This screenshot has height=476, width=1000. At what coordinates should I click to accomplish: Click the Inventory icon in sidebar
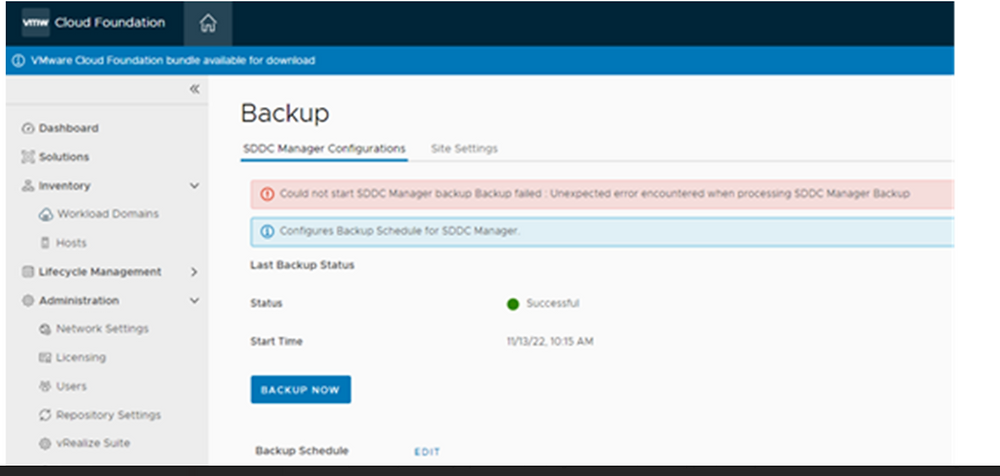point(27,186)
